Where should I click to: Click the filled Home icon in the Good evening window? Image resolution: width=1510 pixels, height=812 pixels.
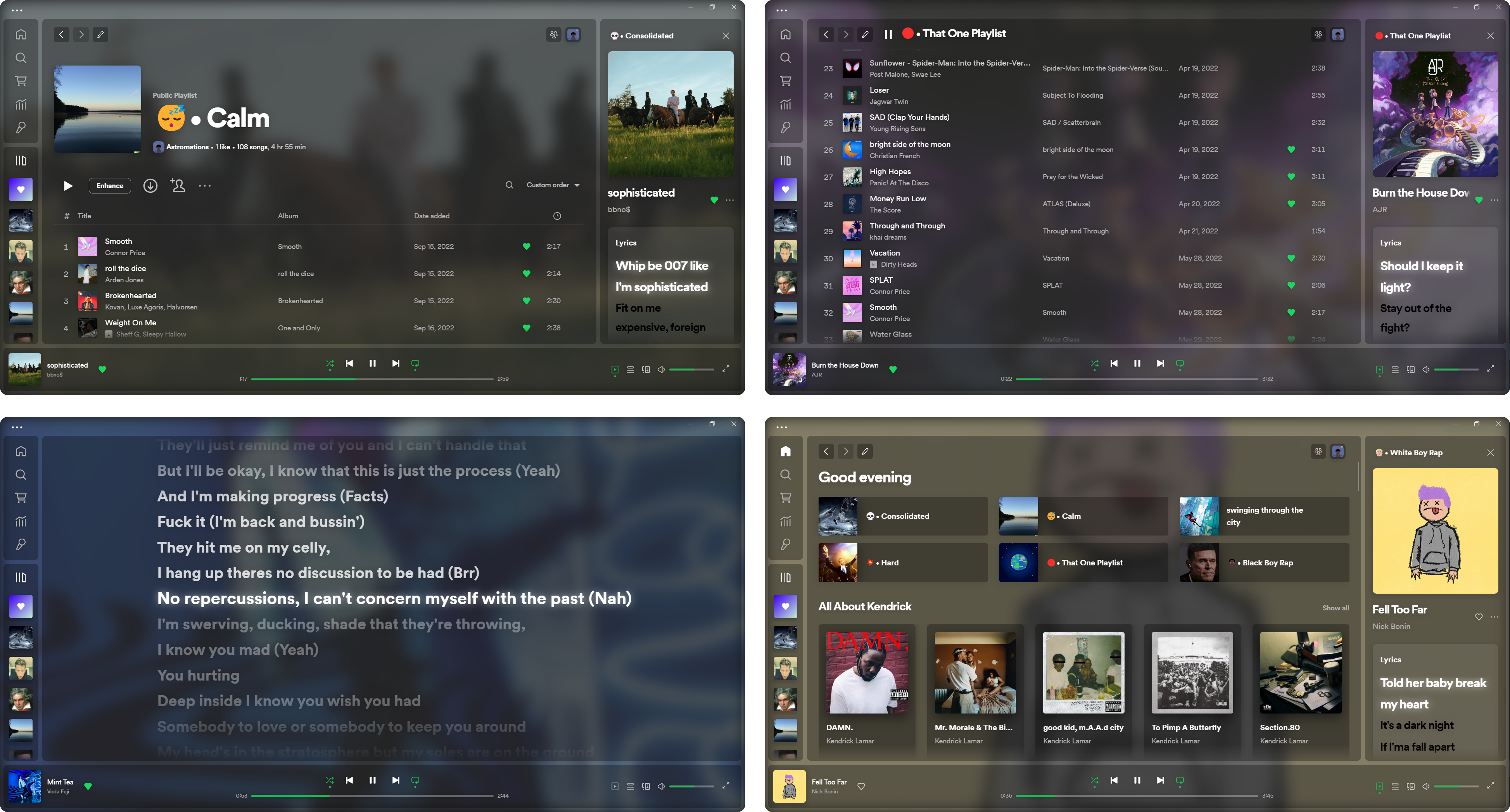[x=786, y=451]
